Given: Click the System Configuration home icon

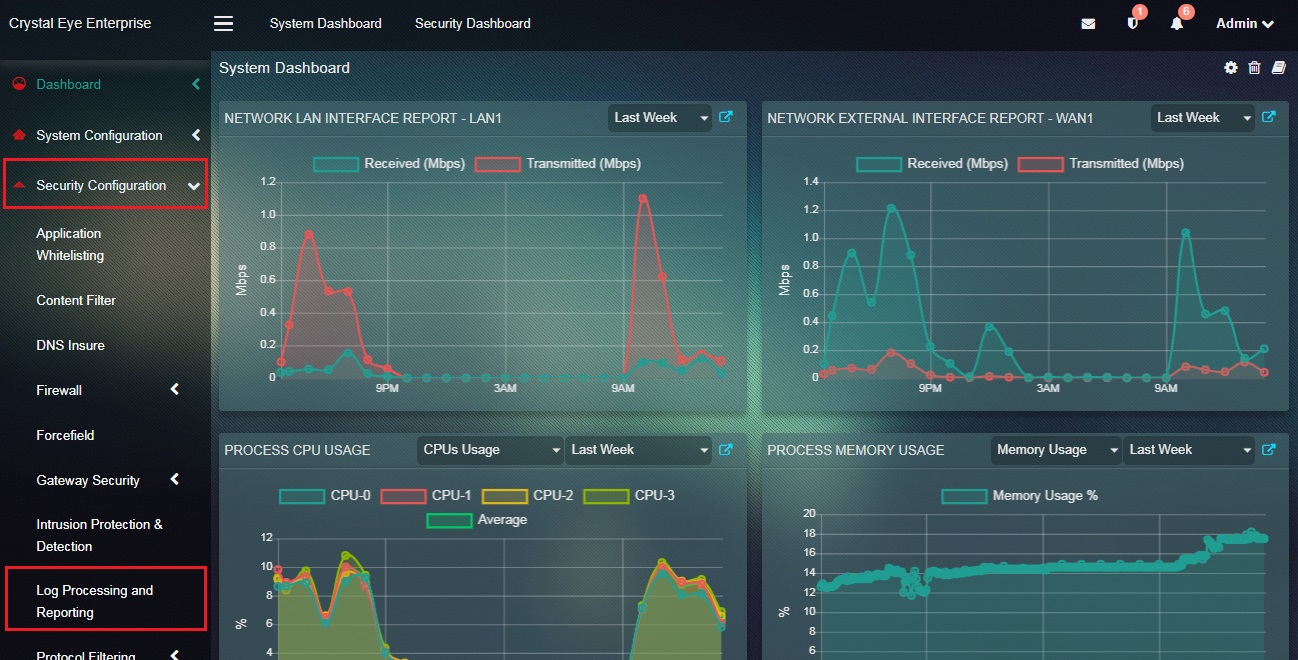Looking at the screenshot, I should coord(19,135).
